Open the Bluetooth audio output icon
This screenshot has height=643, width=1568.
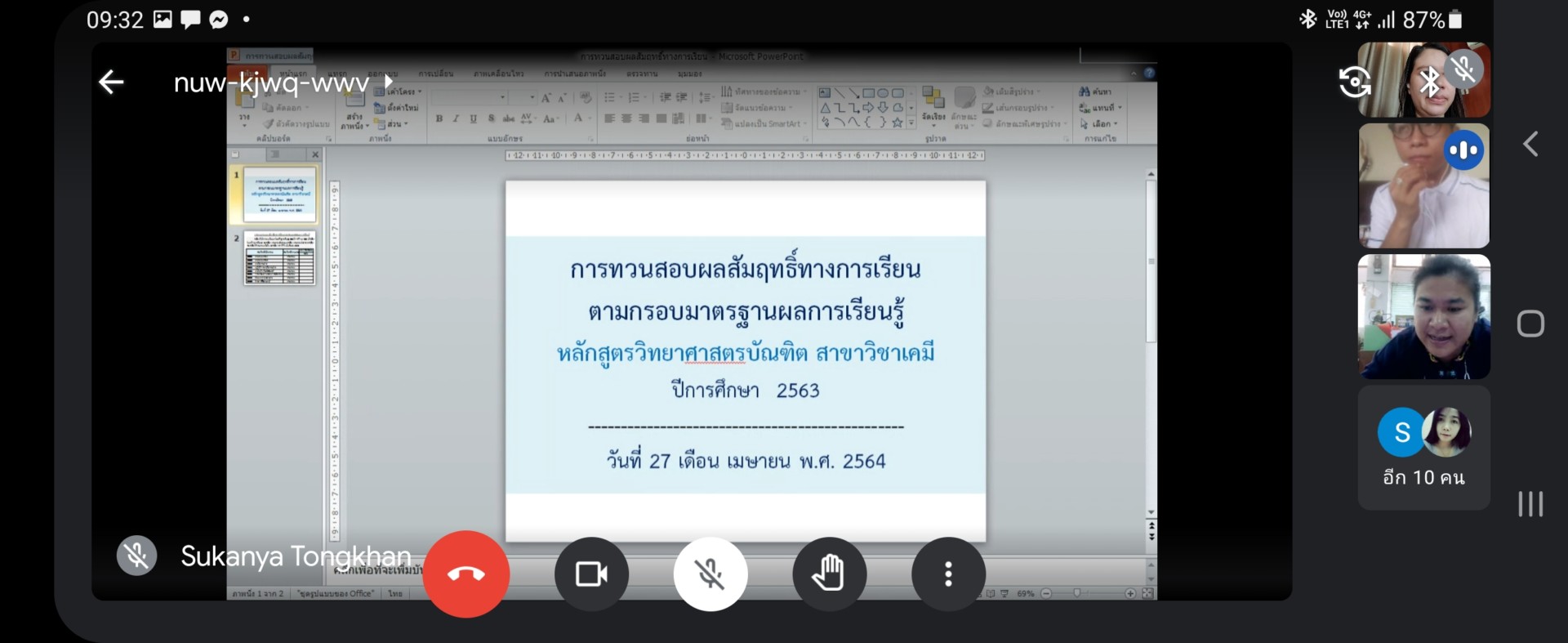1430,83
